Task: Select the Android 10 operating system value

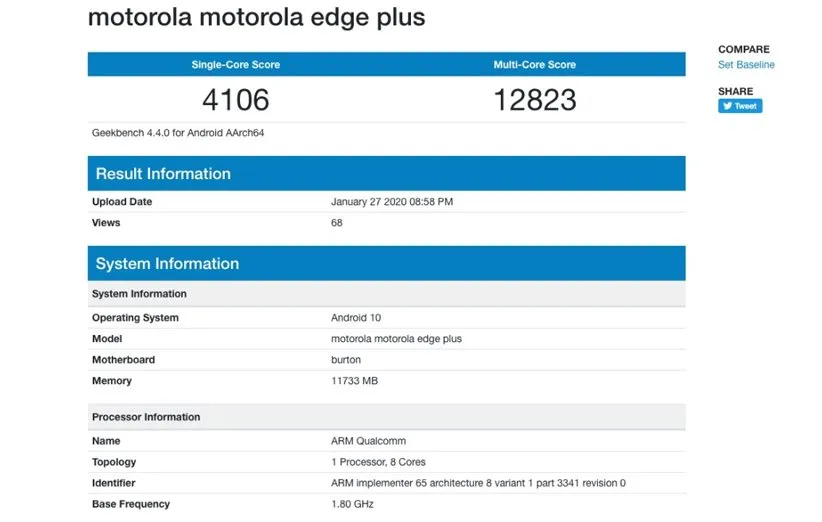Action: [356, 318]
